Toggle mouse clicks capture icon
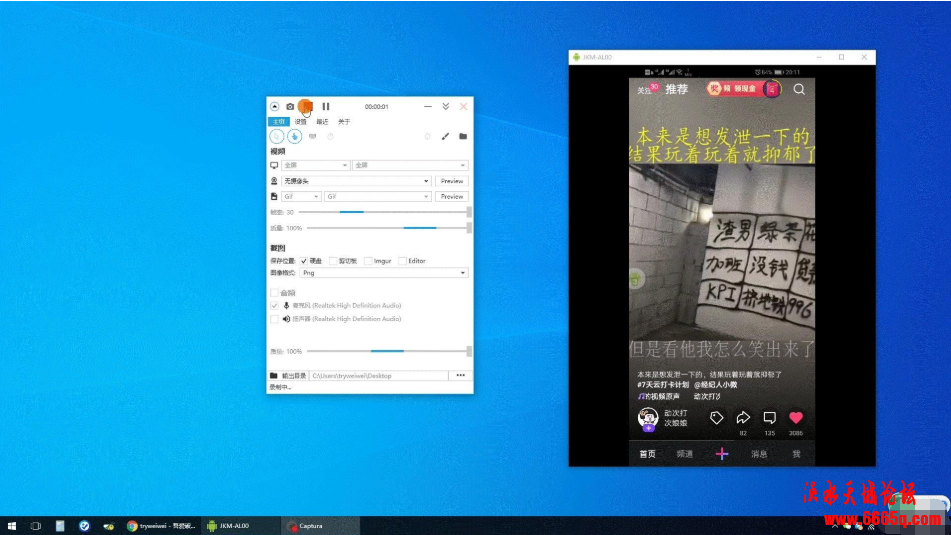Viewport: 951px width, 535px height. point(295,136)
